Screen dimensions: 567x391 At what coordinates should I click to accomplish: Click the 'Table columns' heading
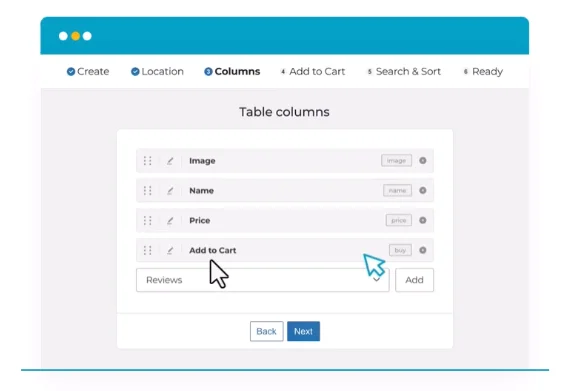[284, 112]
